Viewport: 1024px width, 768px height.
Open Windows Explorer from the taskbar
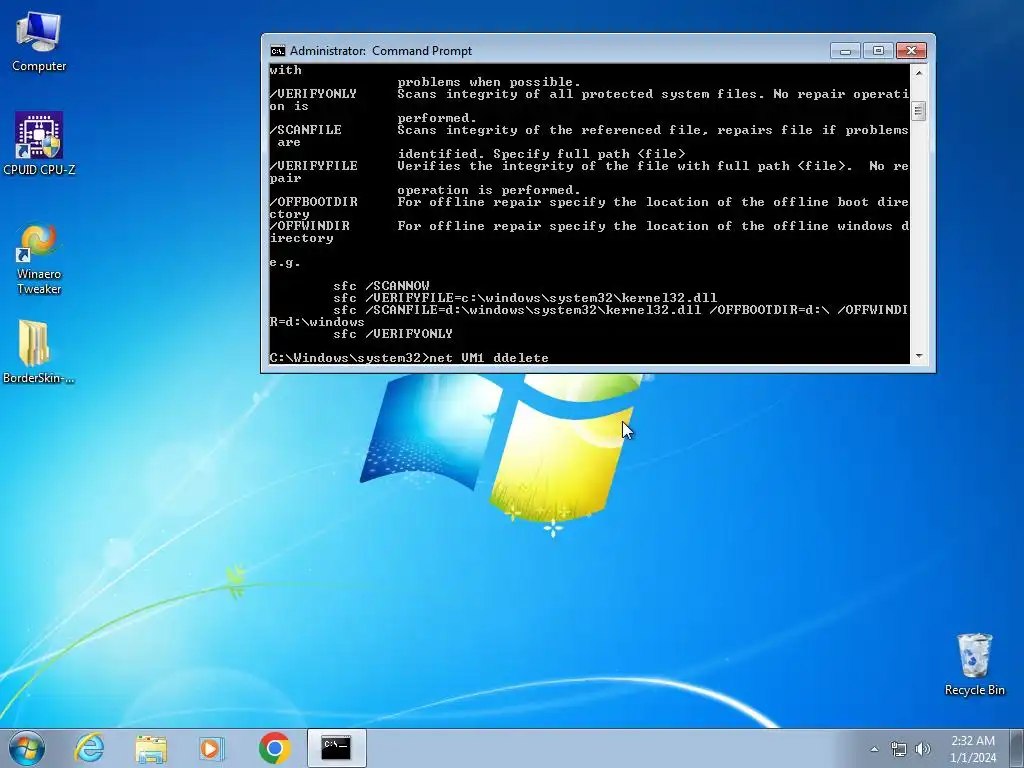coord(151,748)
